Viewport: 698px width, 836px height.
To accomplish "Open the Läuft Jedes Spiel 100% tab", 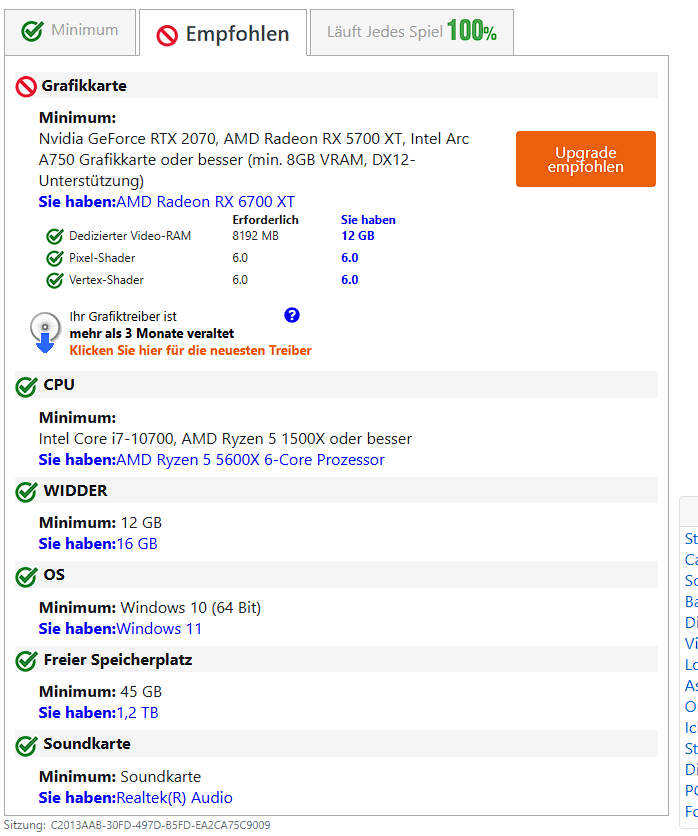I will (x=412, y=31).
